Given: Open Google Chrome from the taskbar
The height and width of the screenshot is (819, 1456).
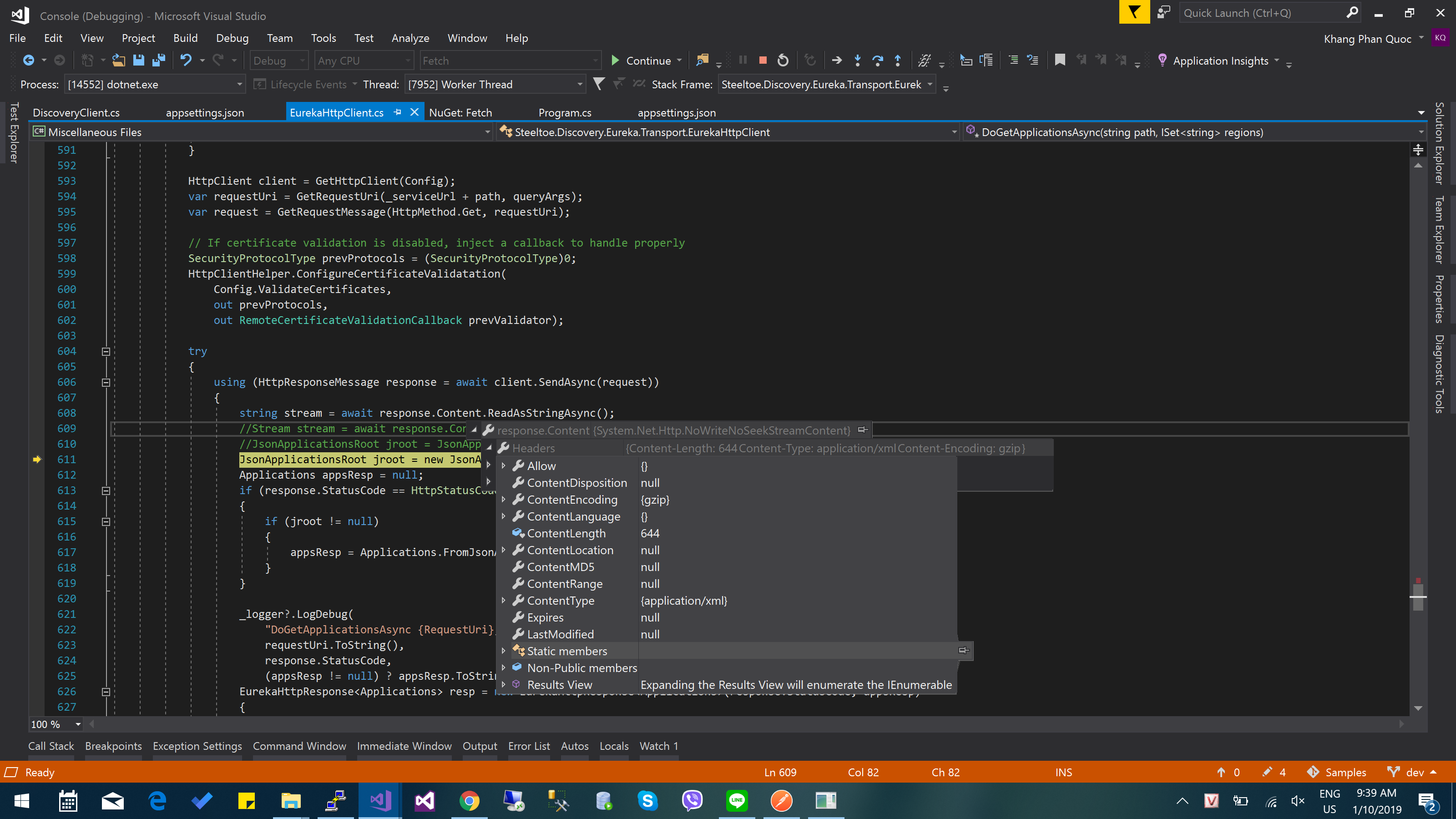Looking at the screenshot, I should point(469,801).
